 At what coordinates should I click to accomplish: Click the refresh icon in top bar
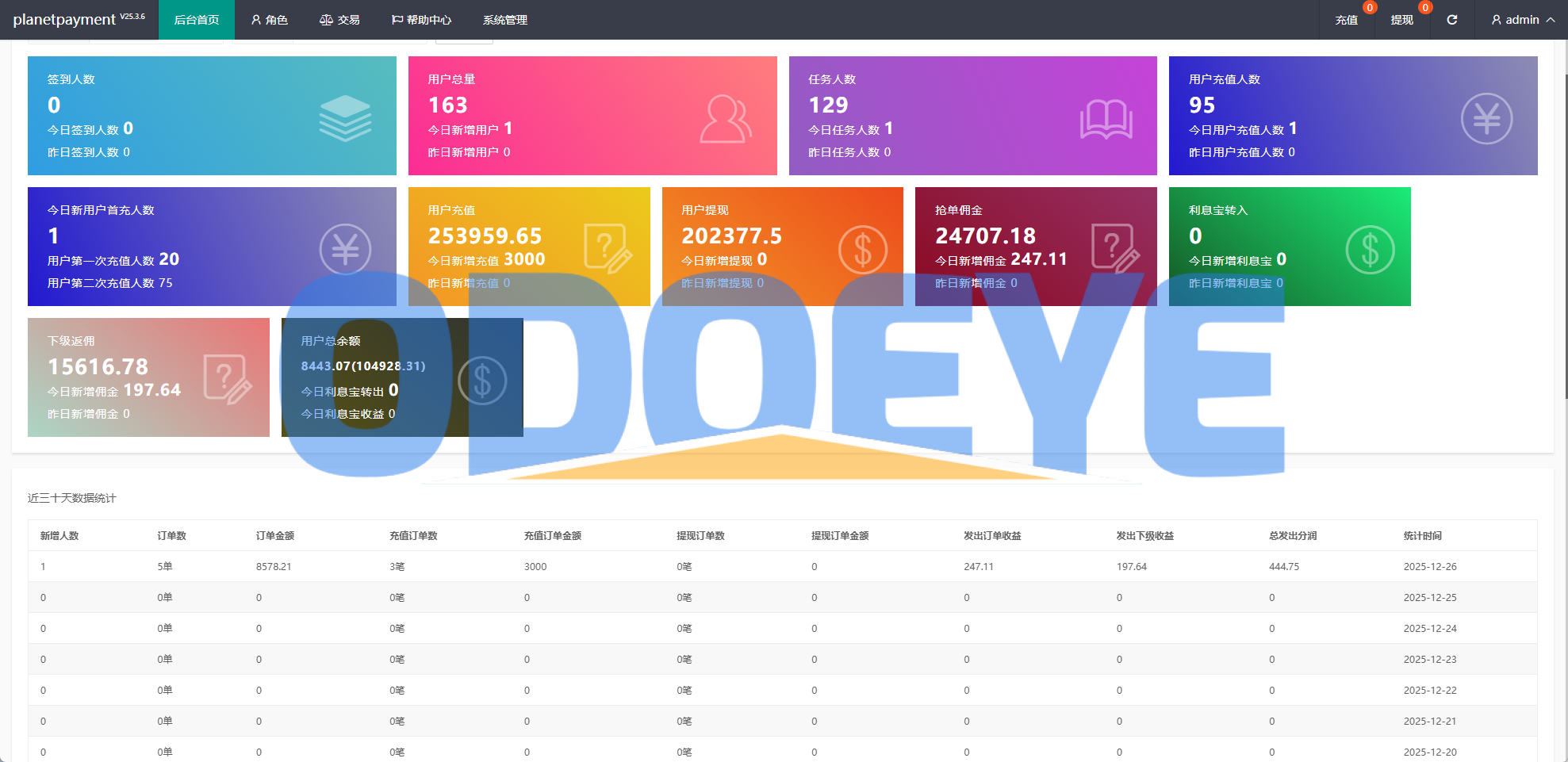(1451, 20)
